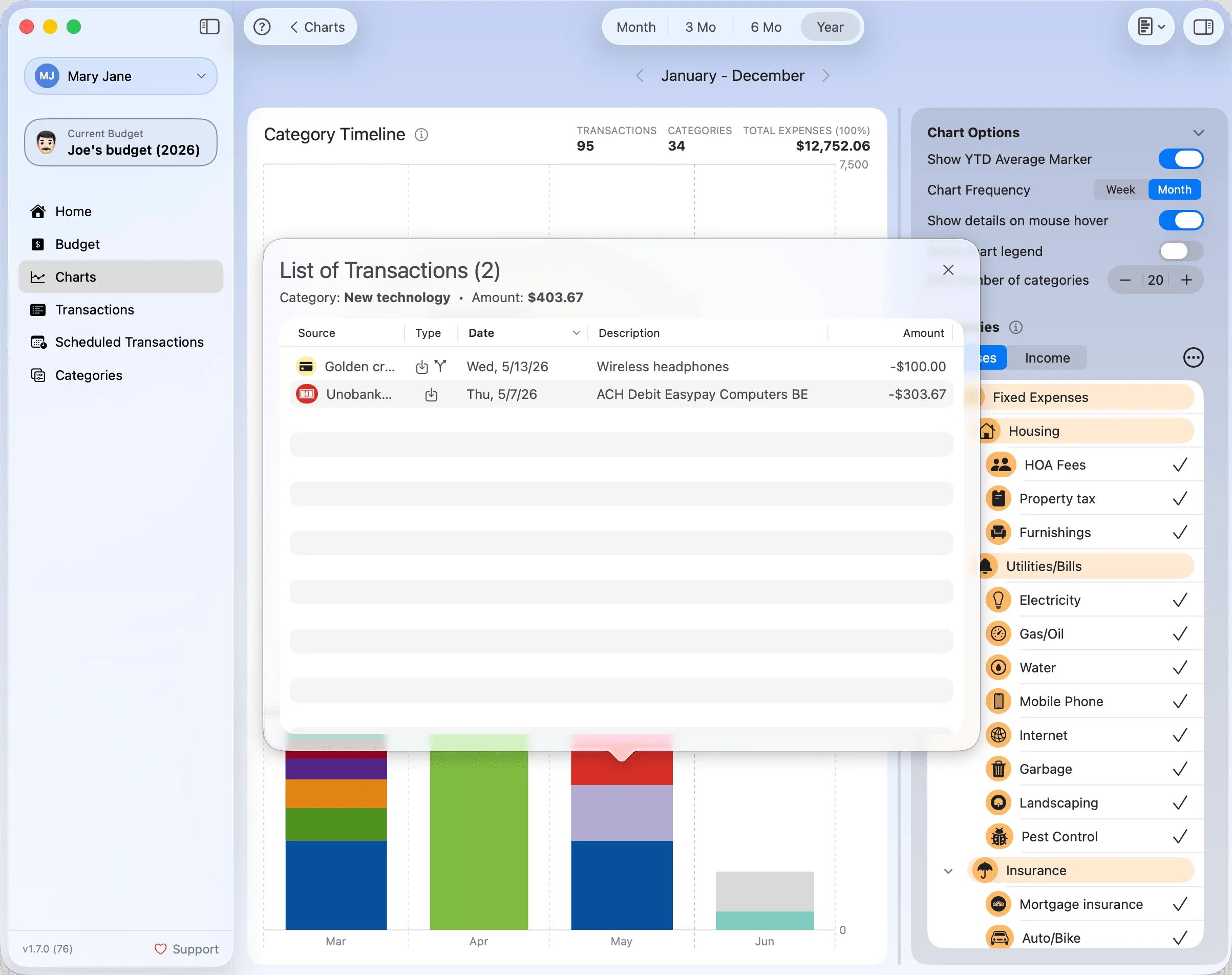This screenshot has width=1232, height=975.
Task: Open the Current Budget selector
Action: click(x=120, y=143)
